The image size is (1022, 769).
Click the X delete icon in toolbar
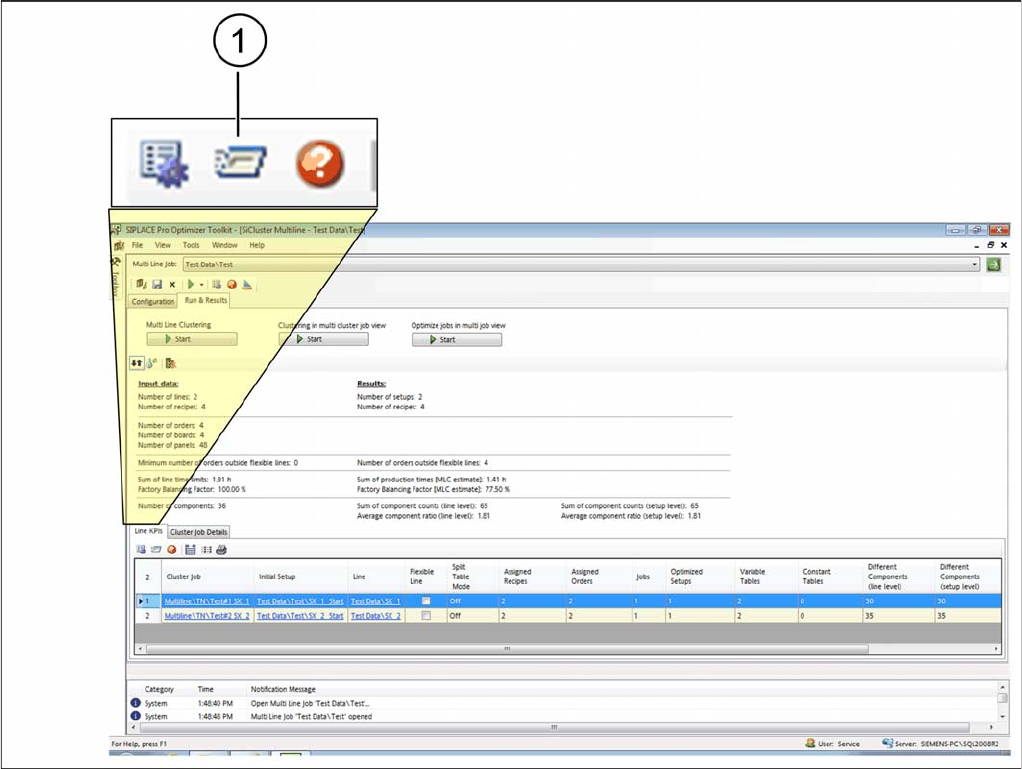pyautogui.click(x=172, y=285)
